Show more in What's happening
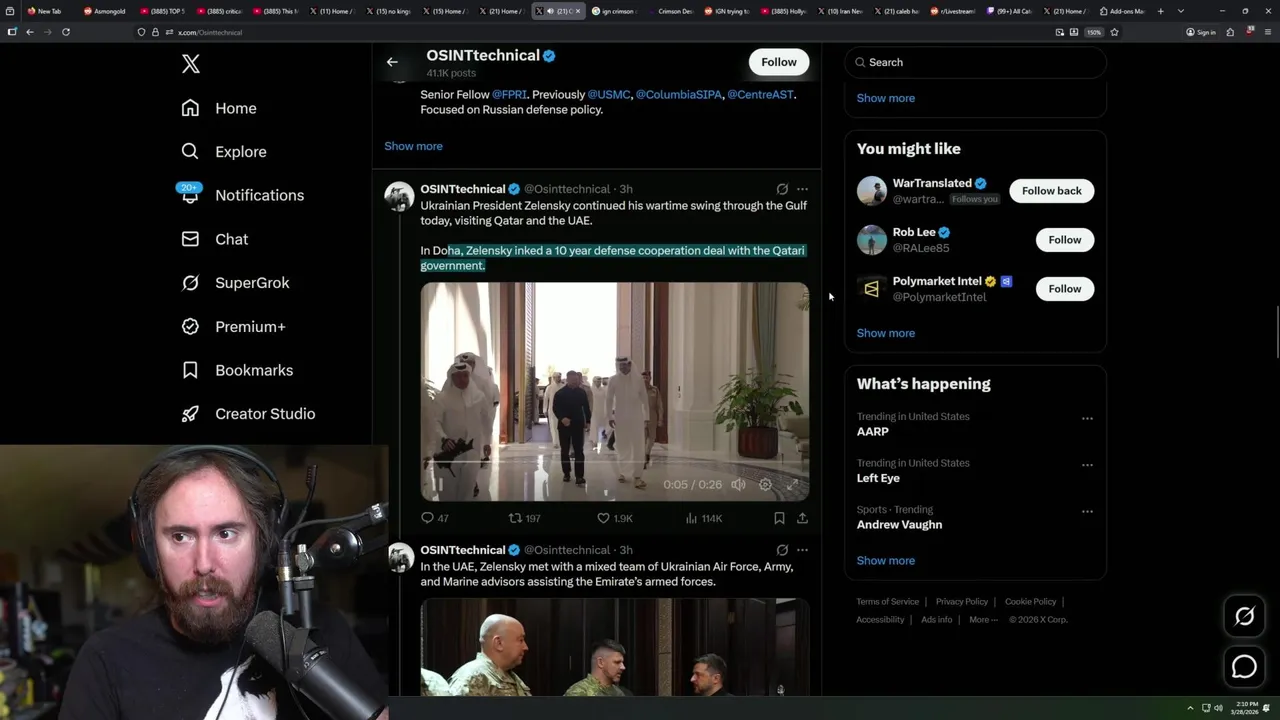The height and width of the screenshot is (720, 1280). [886, 560]
